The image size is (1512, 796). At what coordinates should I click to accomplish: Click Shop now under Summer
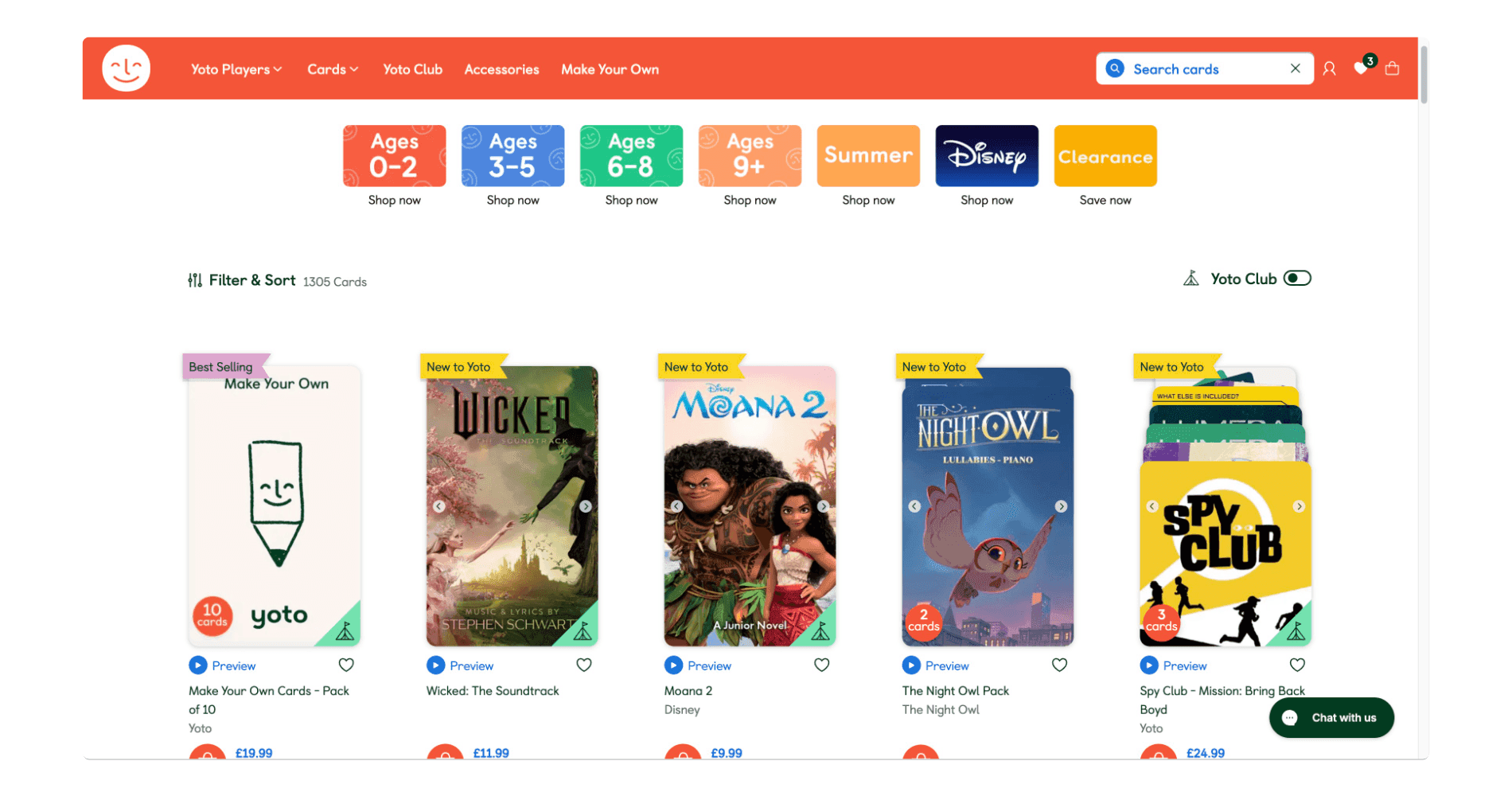[x=868, y=201]
